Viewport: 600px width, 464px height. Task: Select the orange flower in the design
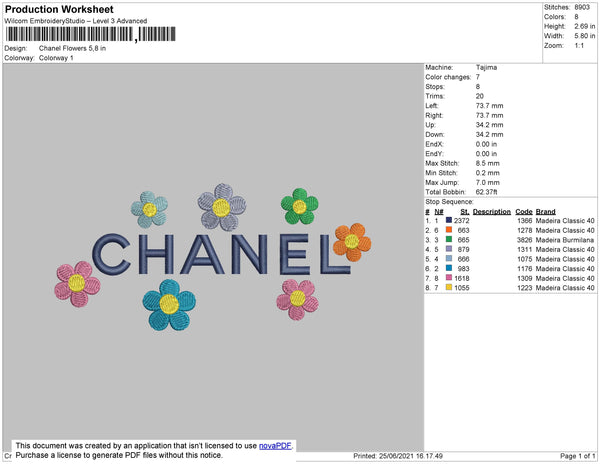coord(352,242)
